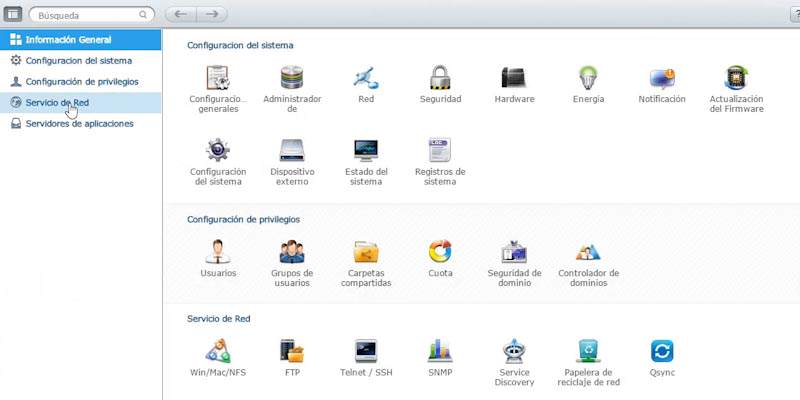Open the Hardware settings icon

pyautogui.click(x=514, y=78)
